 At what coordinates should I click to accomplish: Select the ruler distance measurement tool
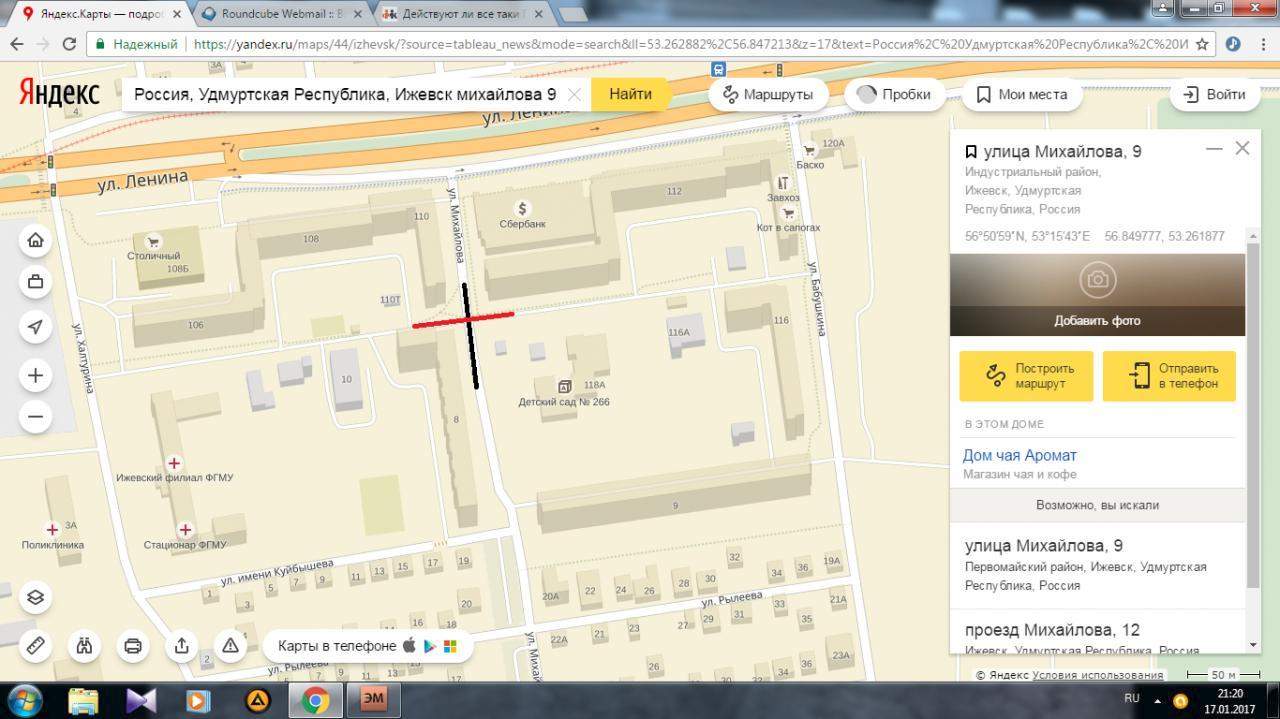[x=36, y=645]
